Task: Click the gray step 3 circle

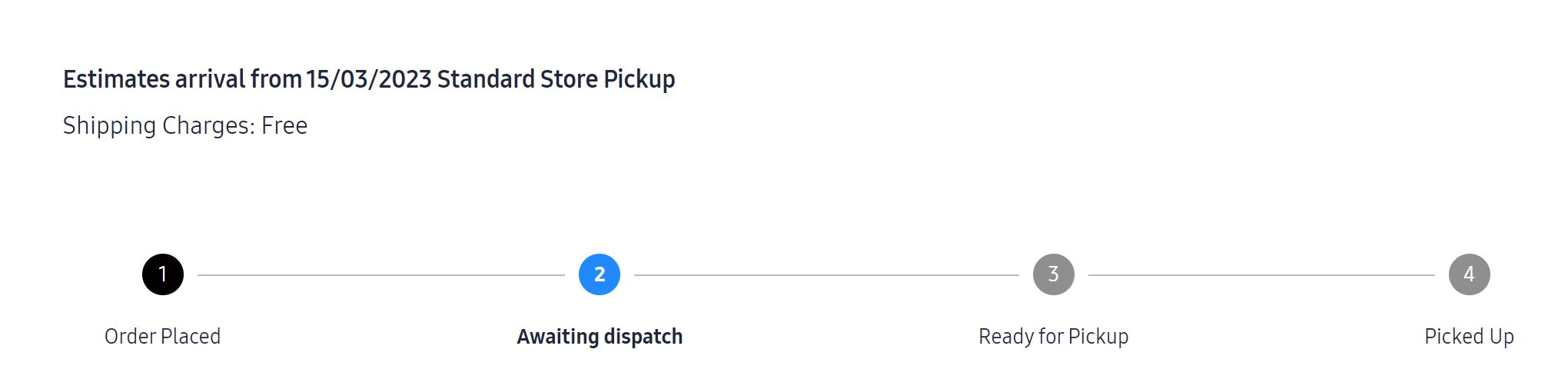Action: click(1054, 274)
